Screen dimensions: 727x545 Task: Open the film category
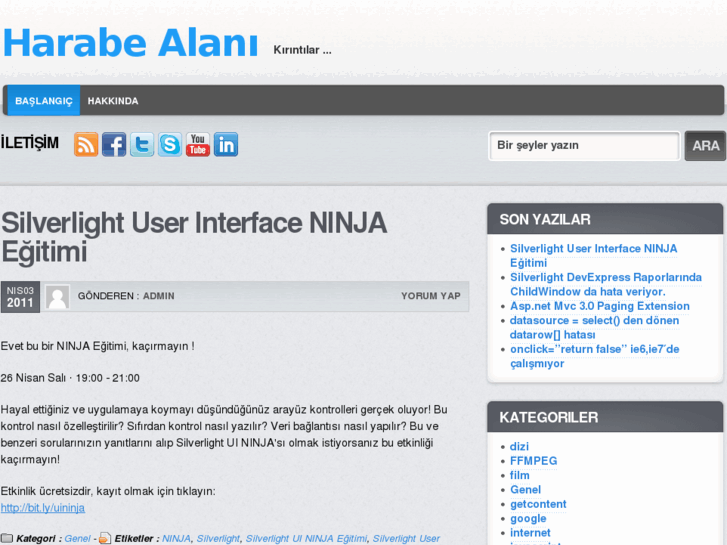pyautogui.click(x=520, y=475)
